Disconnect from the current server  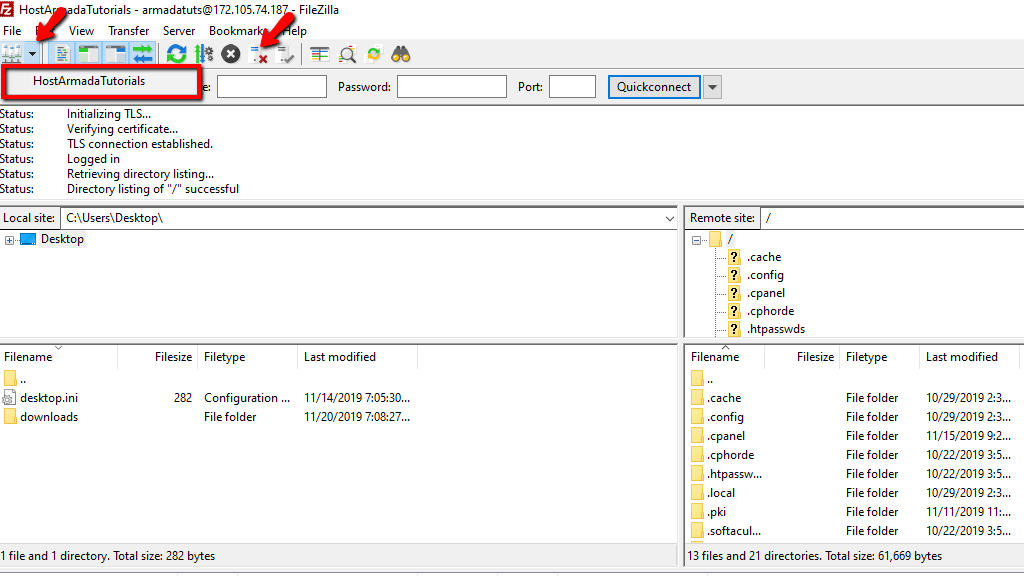[x=259, y=55]
